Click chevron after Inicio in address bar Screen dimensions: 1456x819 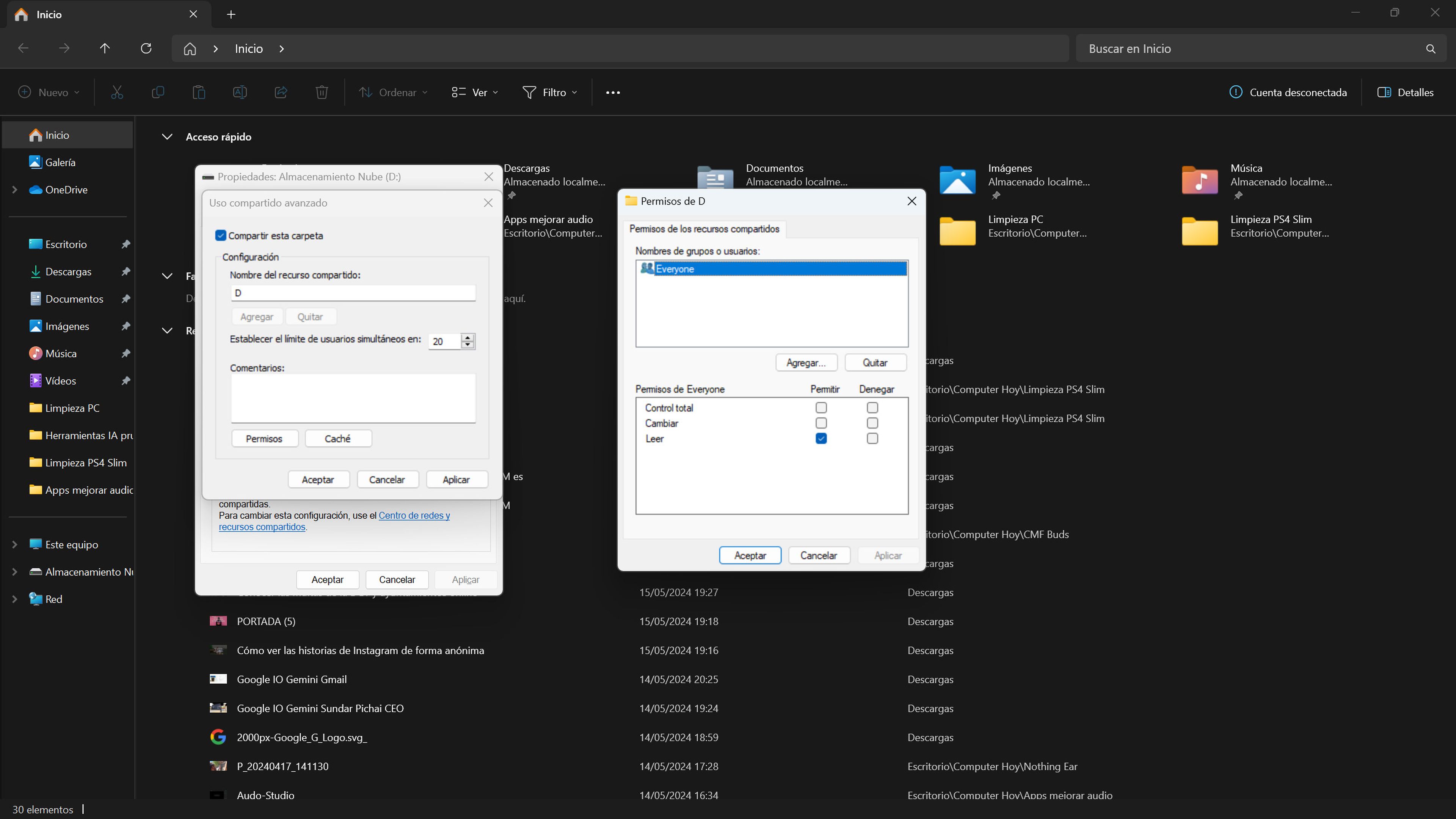(x=281, y=49)
